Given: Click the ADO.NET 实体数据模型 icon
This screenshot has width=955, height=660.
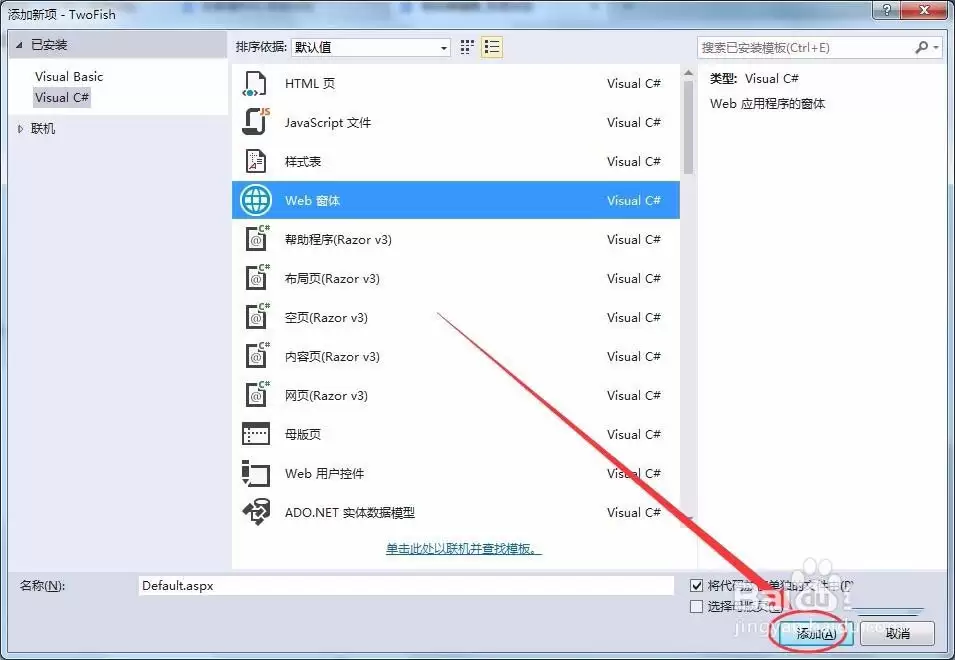Looking at the screenshot, I should pos(255,512).
